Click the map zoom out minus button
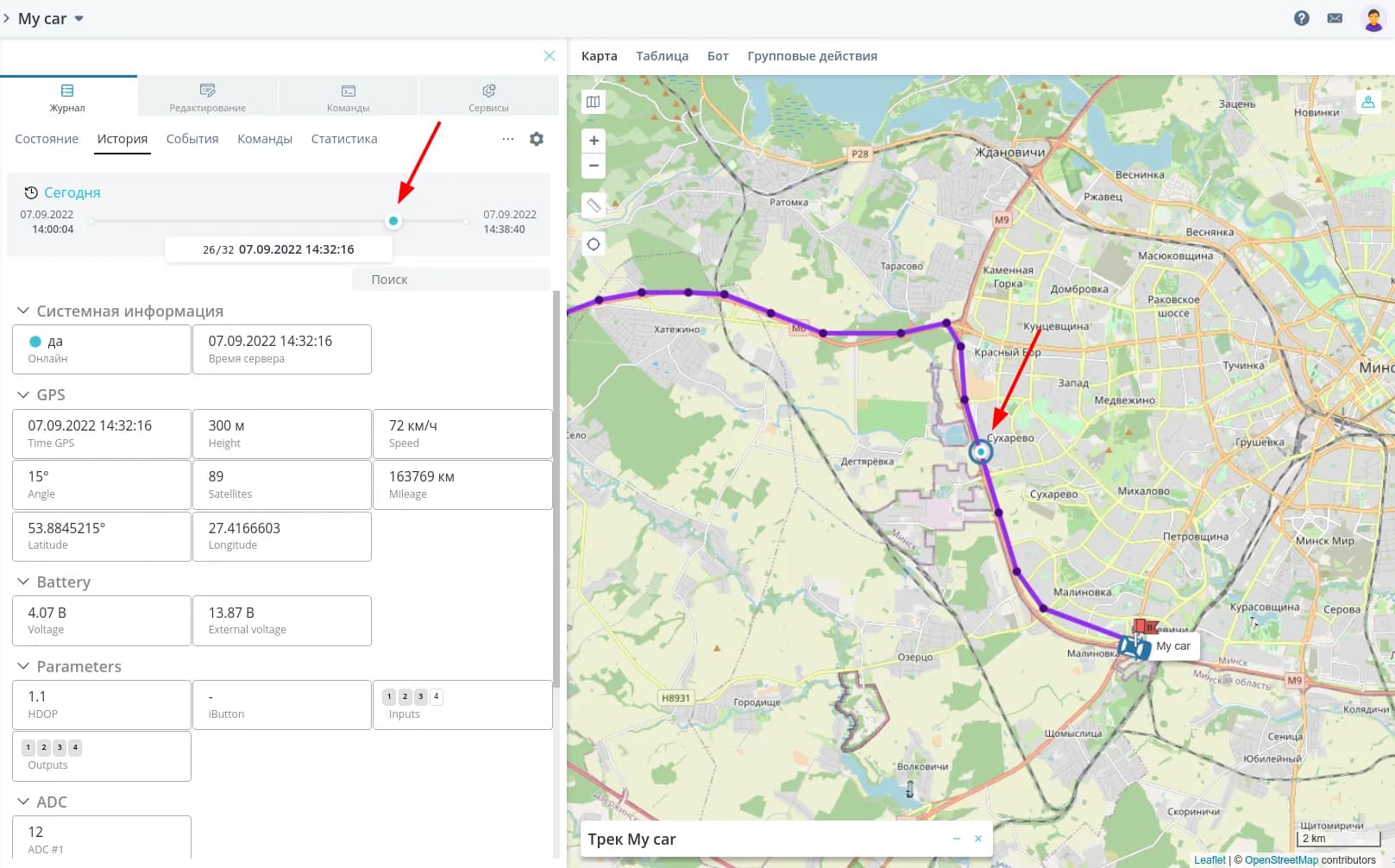This screenshot has height=868, width=1395. [x=594, y=166]
